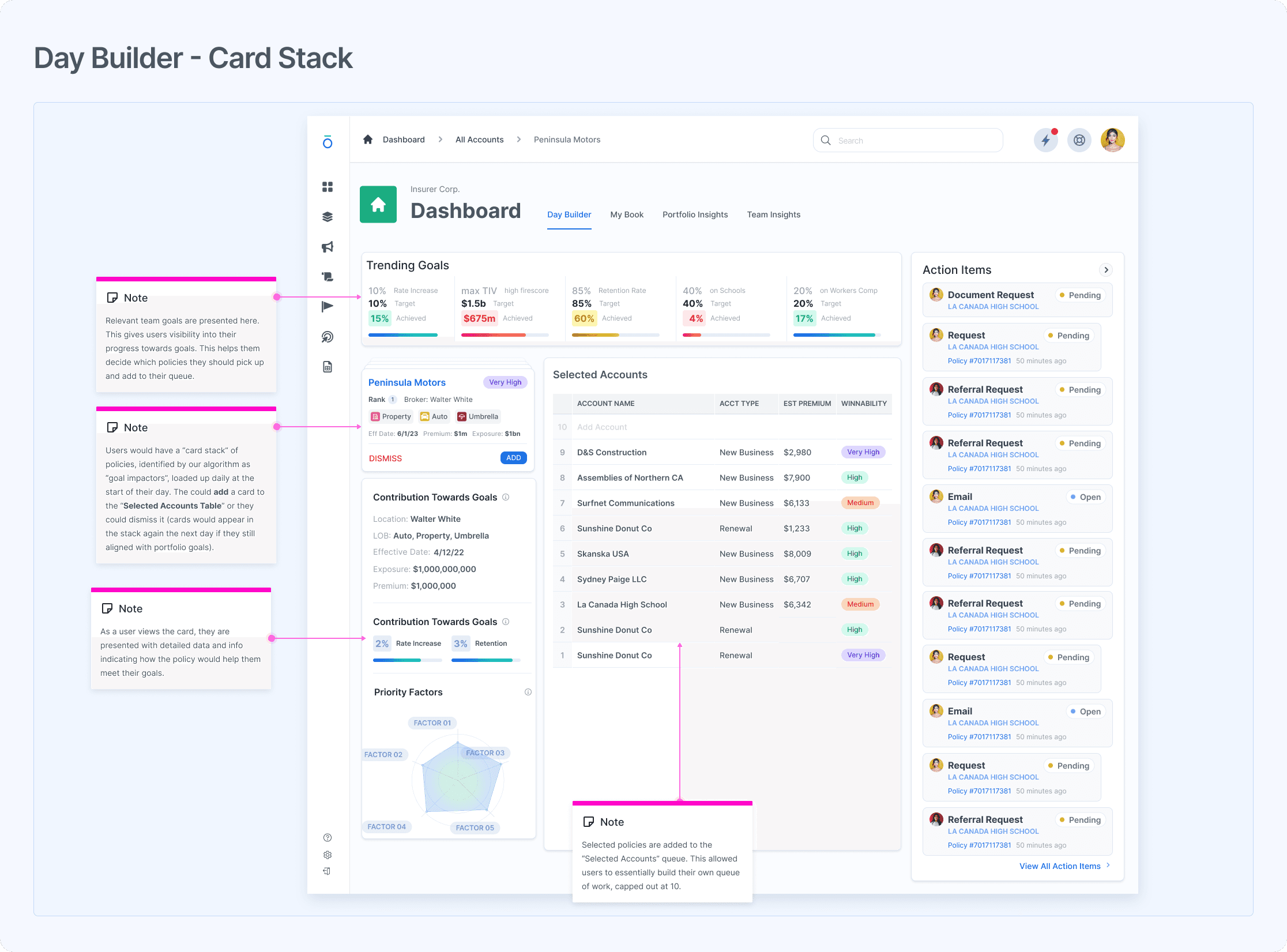Click the home icon in breadcrumb
This screenshot has width=1287, height=952.
tap(368, 140)
